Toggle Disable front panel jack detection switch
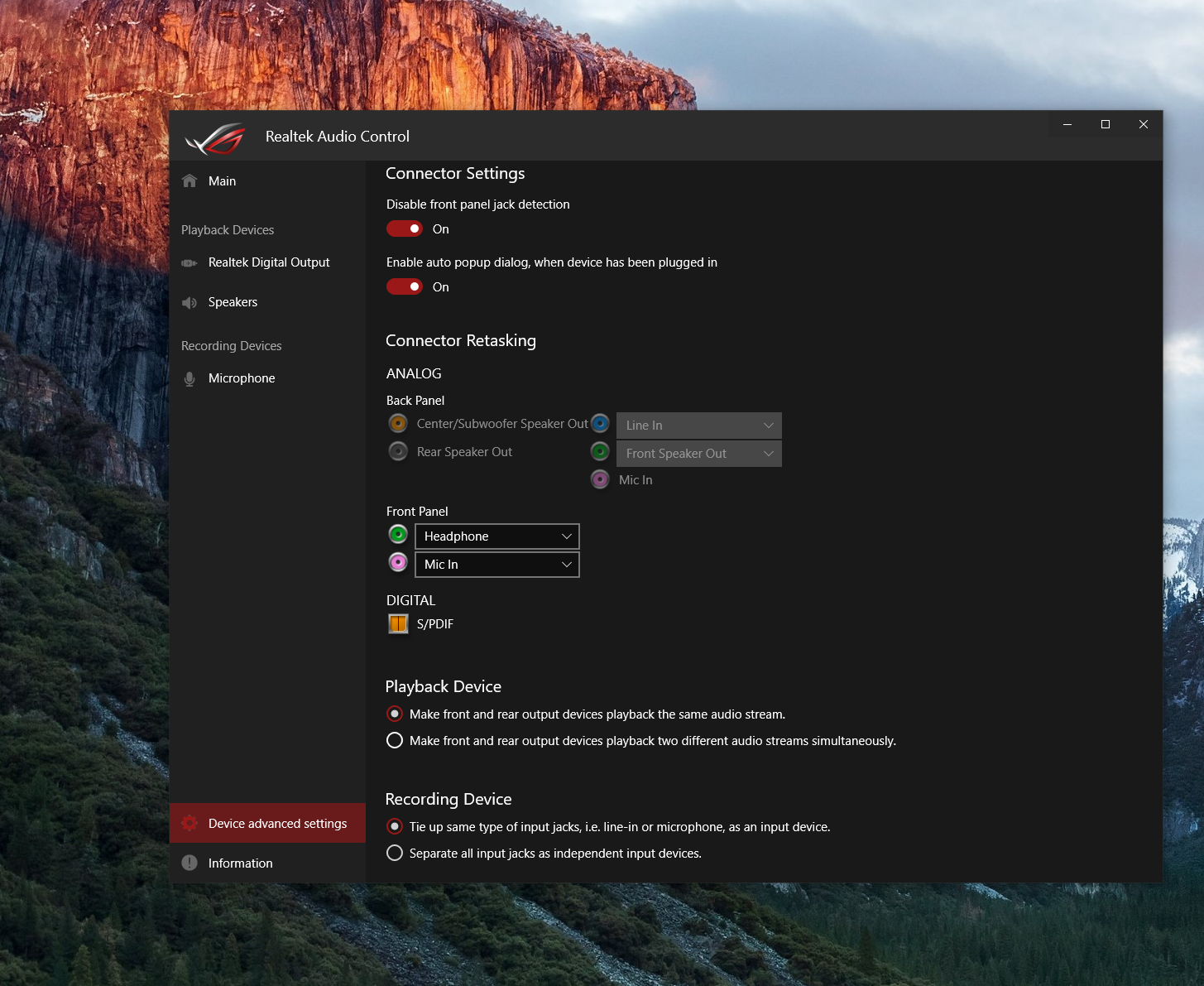1204x986 pixels. (405, 228)
